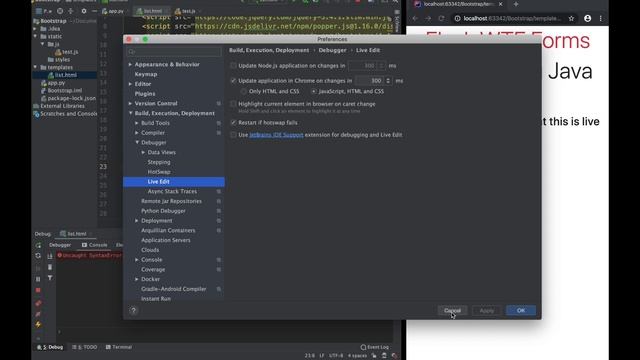The width and height of the screenshot is (640, 360).
Task: Select JavaScript, HTML and CSS radio option
Action: coord(313,91)
